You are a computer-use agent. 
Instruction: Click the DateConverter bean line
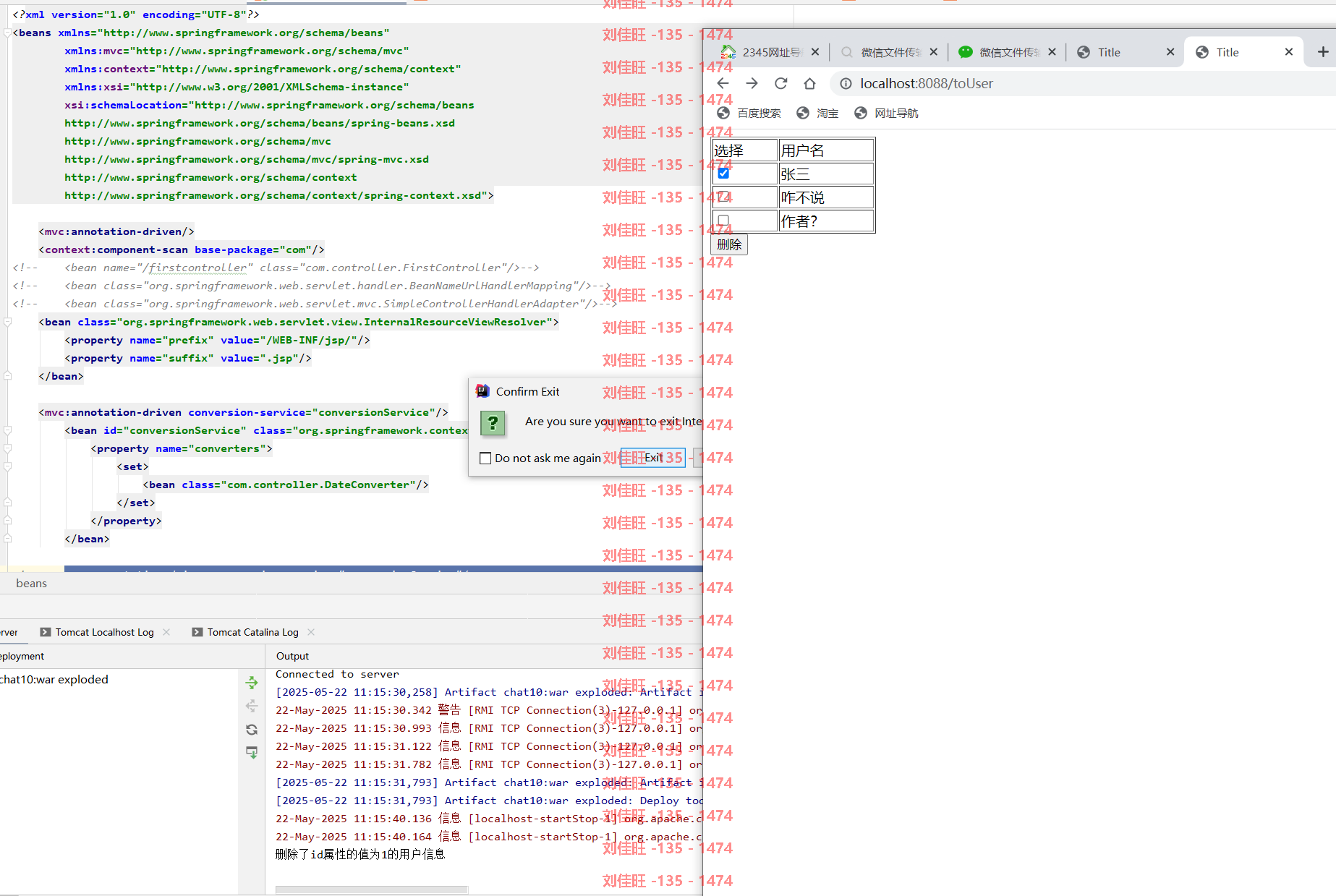(x=286, y=485)
